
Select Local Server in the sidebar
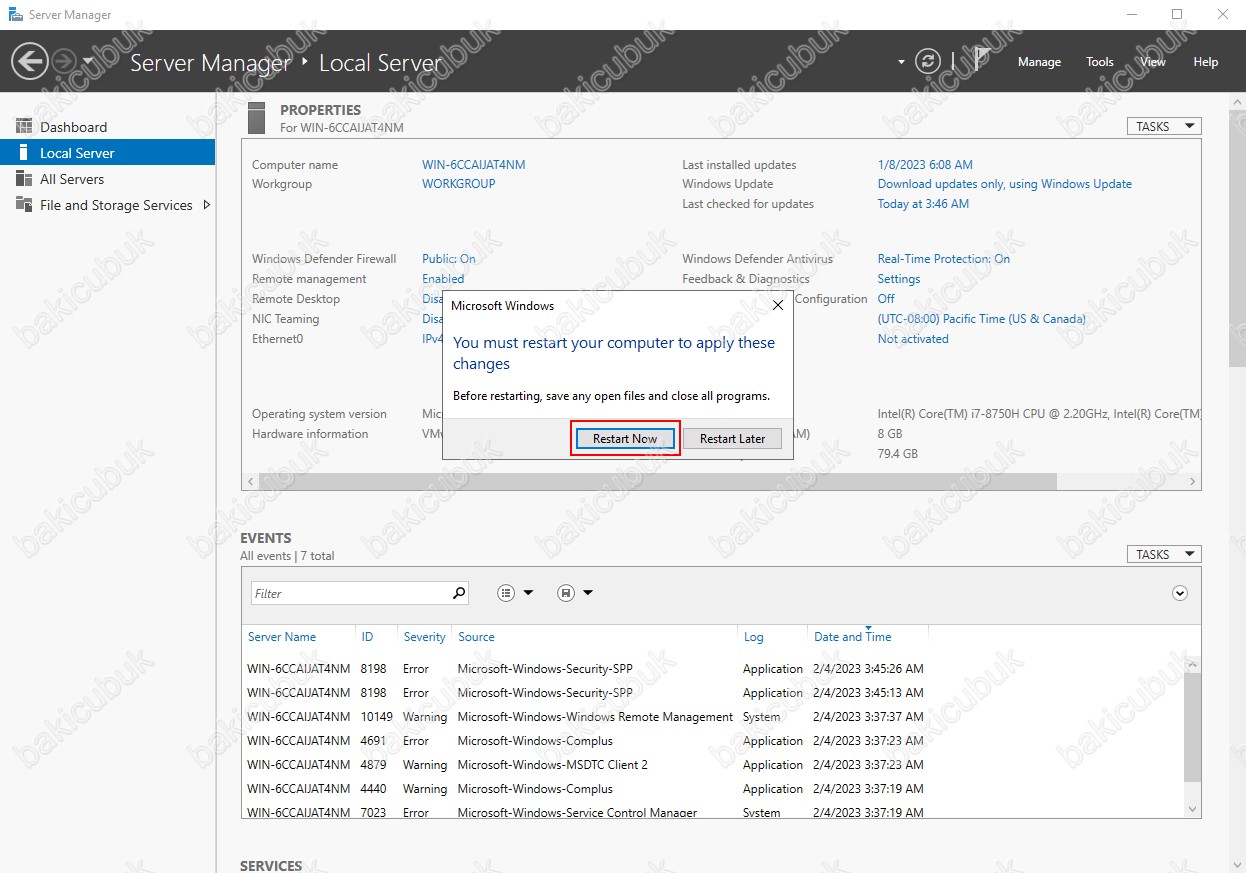tap(108, 153)
